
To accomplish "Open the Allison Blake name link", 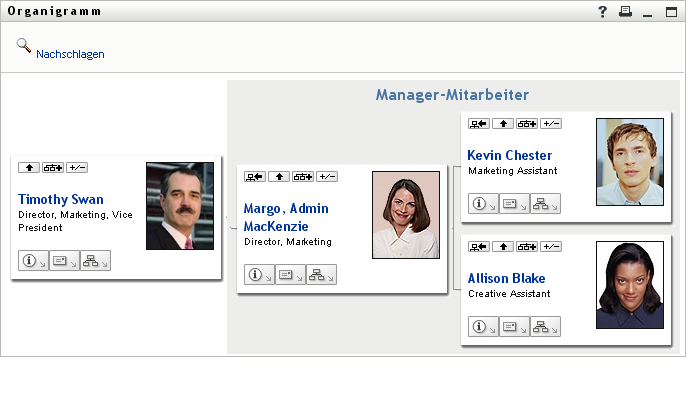I will click(x=507, y=278).
